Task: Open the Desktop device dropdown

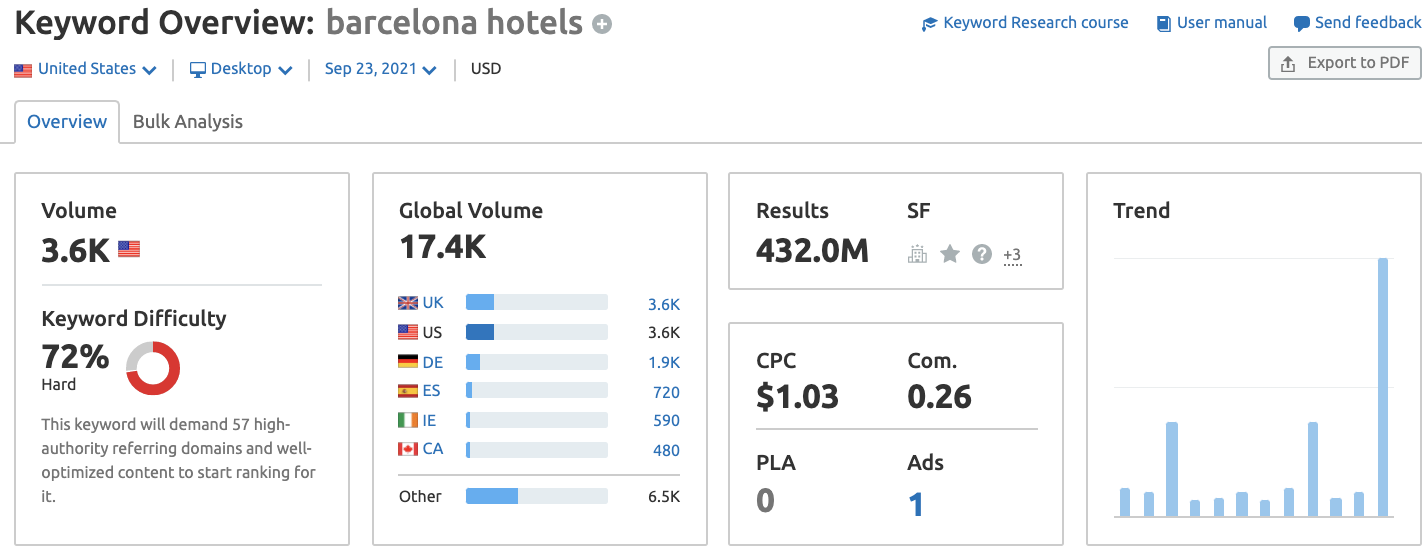Action: point(241,69)
